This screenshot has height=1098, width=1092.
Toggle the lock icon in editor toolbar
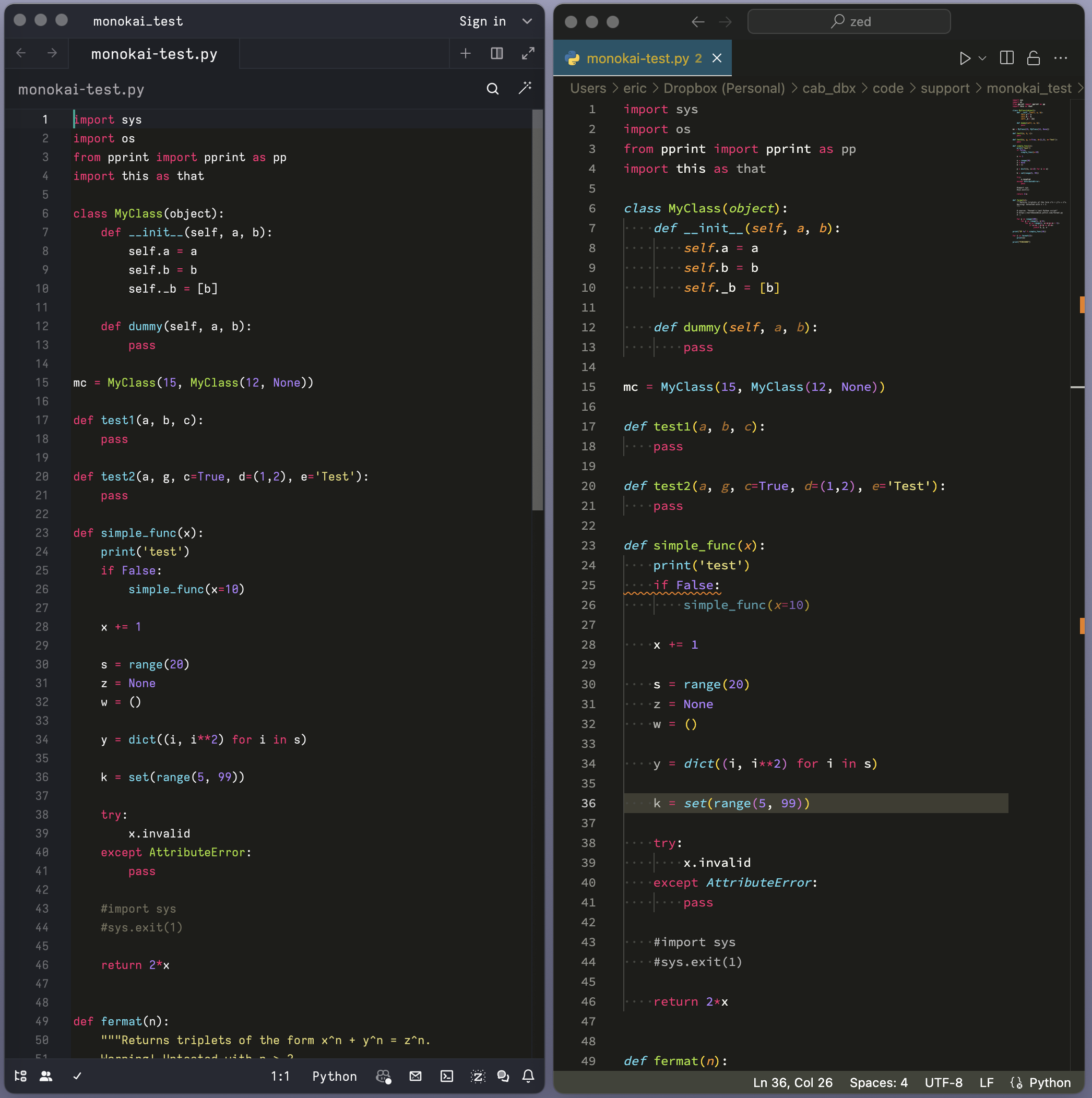point(1034,58)
